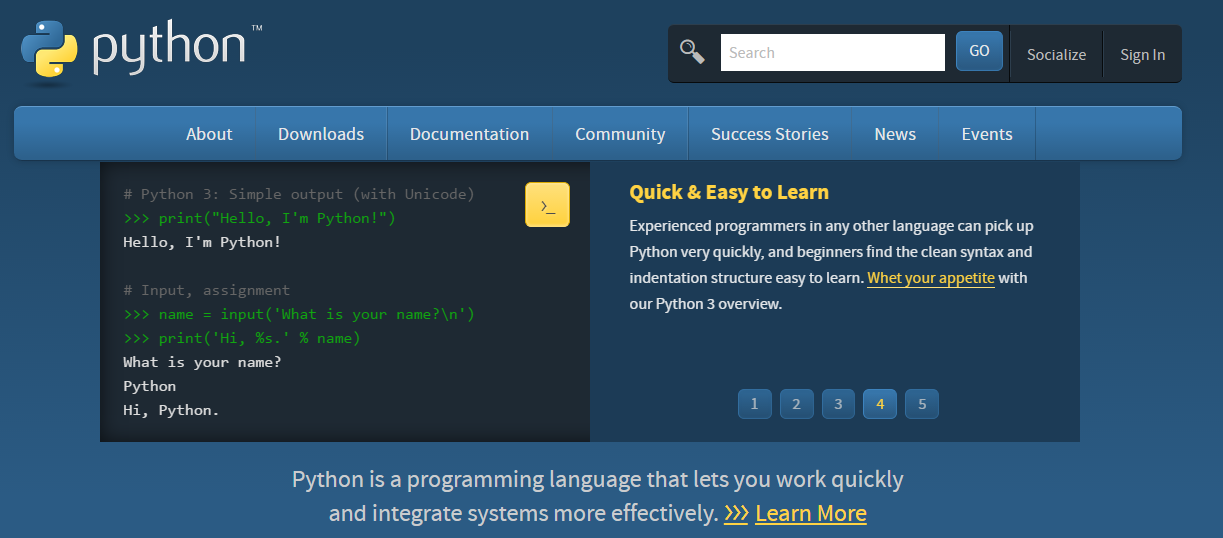Show slide 3 of the carousel
1223x538 pixels.
(838, 404)
